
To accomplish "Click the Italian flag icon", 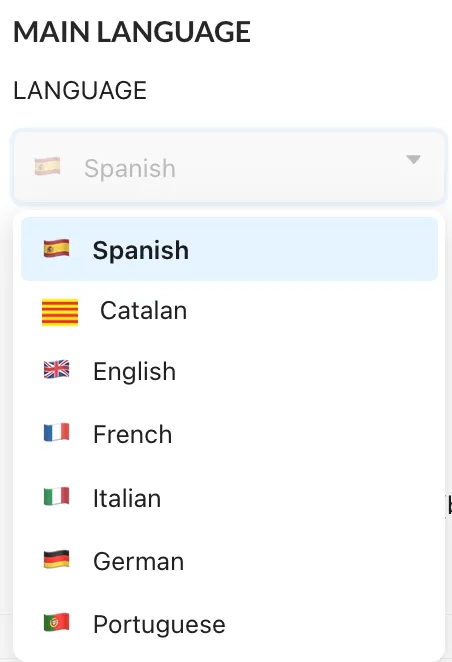I will point(57,496).
